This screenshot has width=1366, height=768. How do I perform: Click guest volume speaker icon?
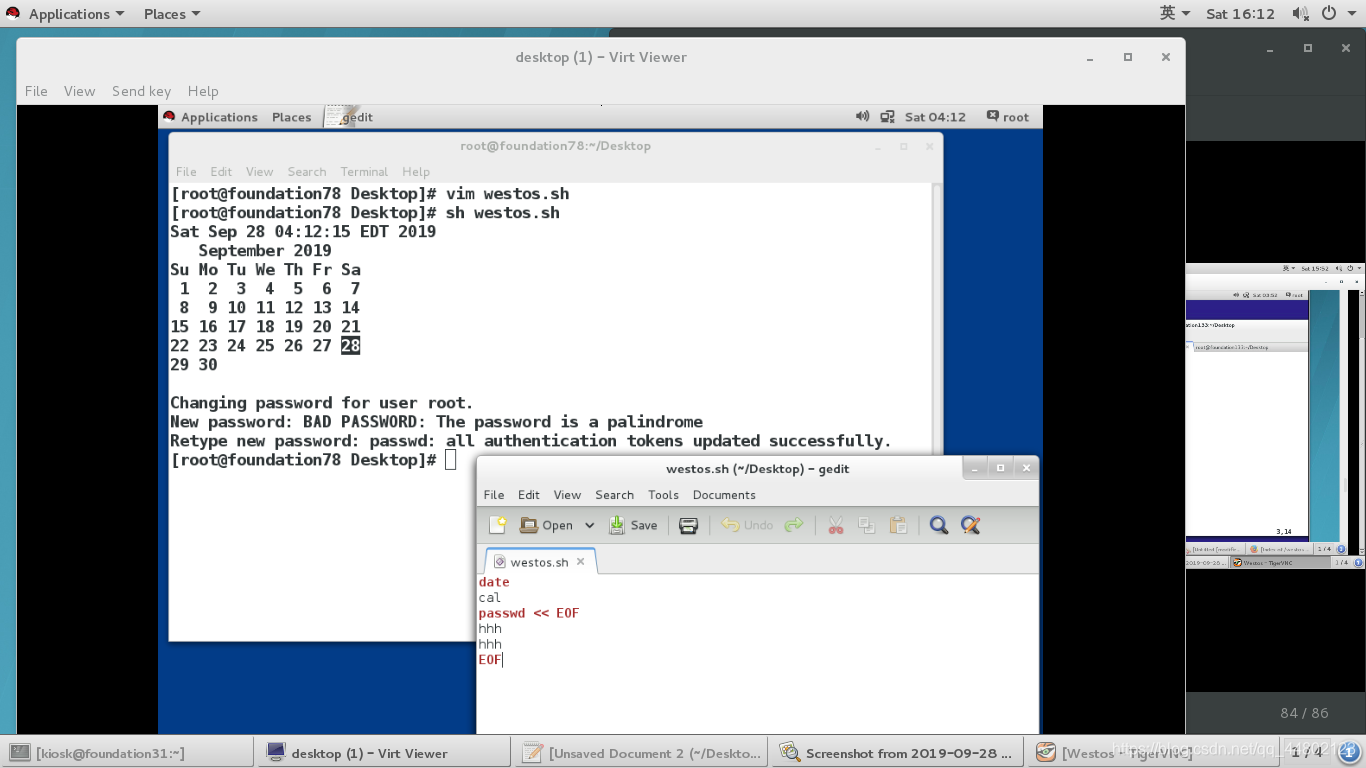coord(862,117)
